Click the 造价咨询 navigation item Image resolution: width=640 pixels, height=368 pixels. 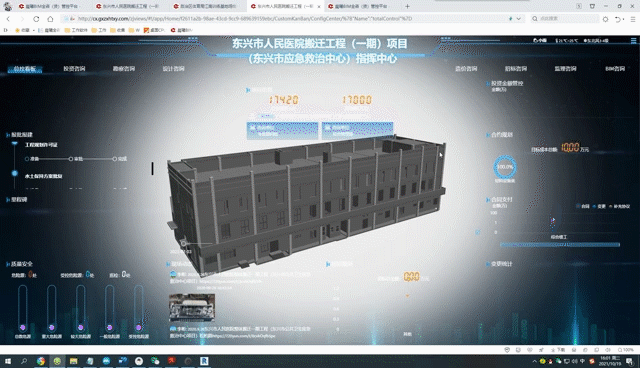466,69
